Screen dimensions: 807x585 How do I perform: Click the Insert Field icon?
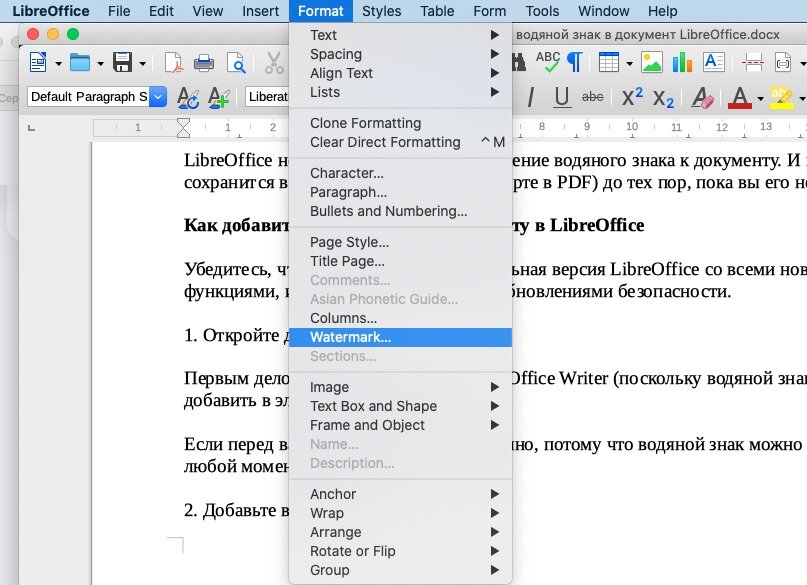tap(783, 63)
